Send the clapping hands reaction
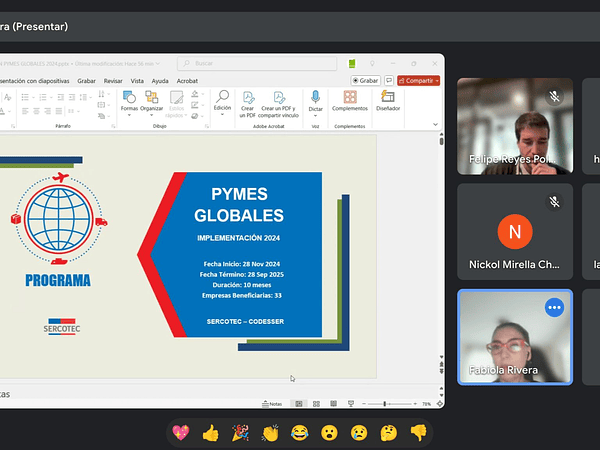 point(270,433)
